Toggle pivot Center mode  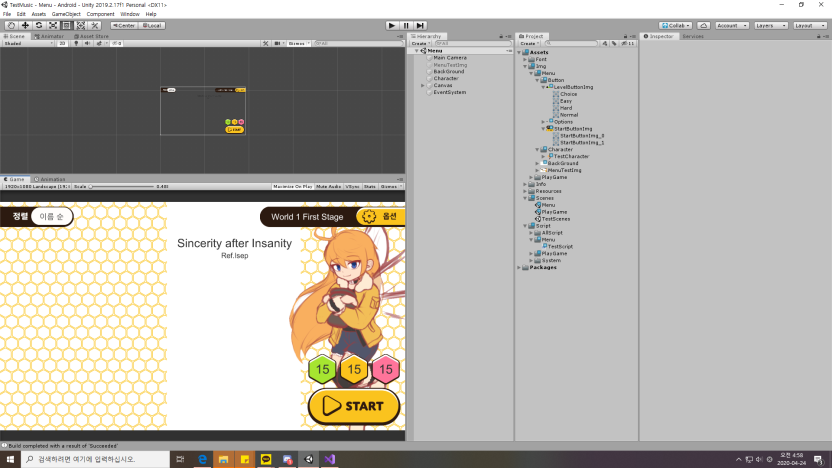[124, 25]
